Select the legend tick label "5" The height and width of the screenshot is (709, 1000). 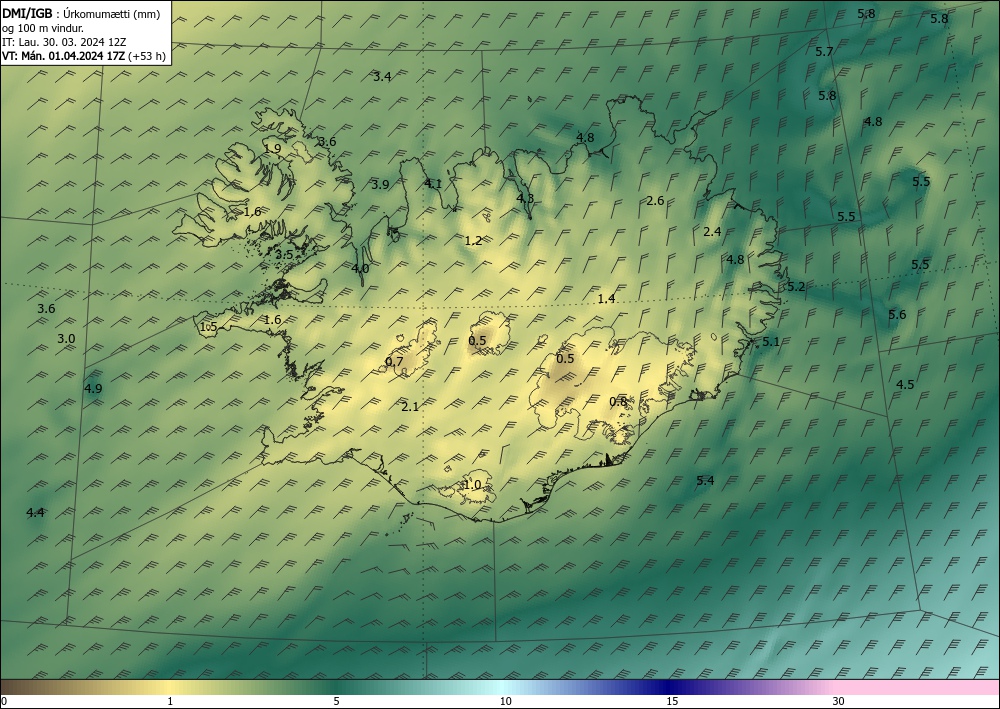tap(336, 701)
